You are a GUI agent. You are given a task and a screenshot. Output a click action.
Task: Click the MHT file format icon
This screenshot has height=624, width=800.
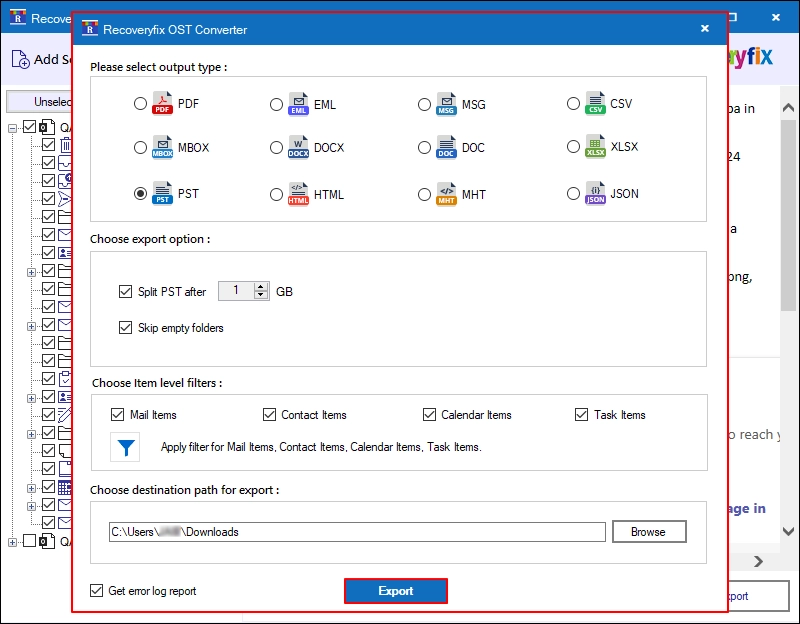point(446,194)
